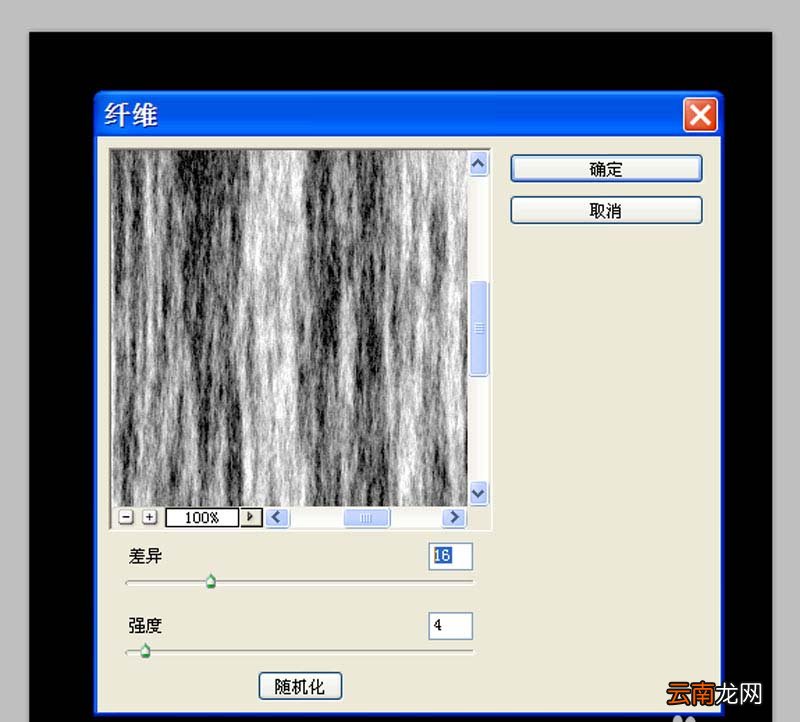Click the fiber texture preview image

tap(289, 328)
